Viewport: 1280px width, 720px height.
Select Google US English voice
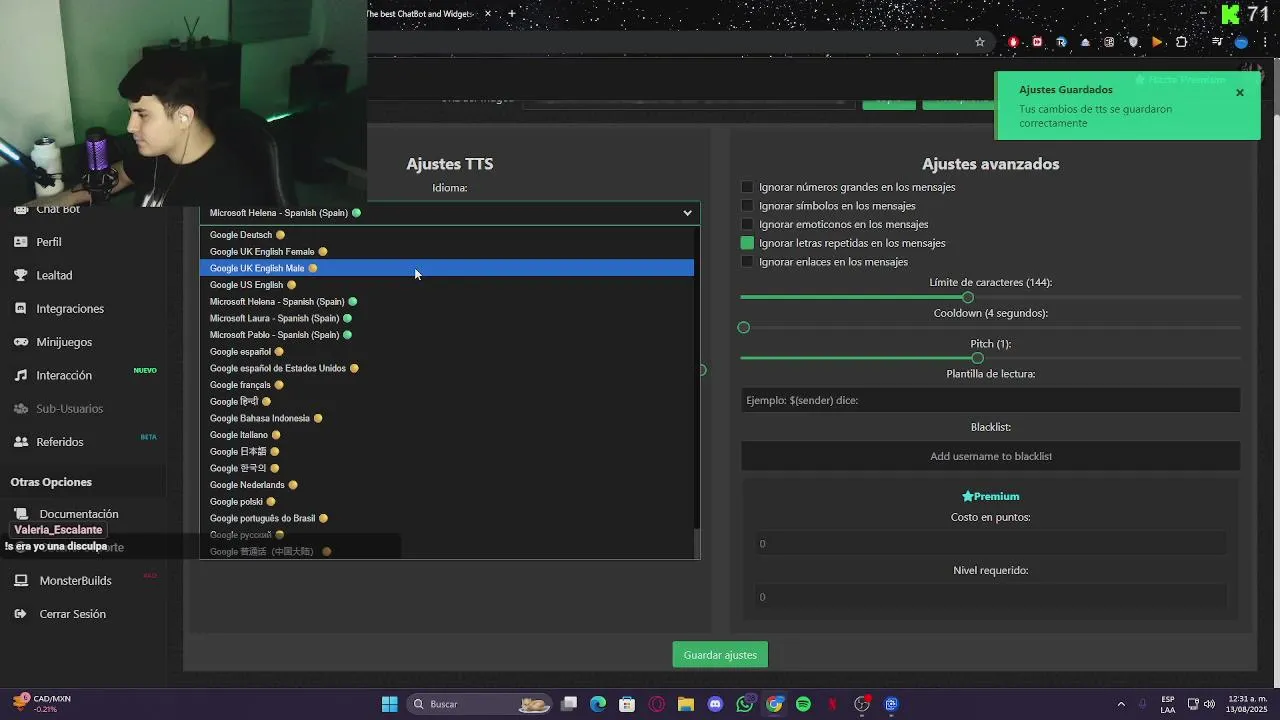point(446,285)
